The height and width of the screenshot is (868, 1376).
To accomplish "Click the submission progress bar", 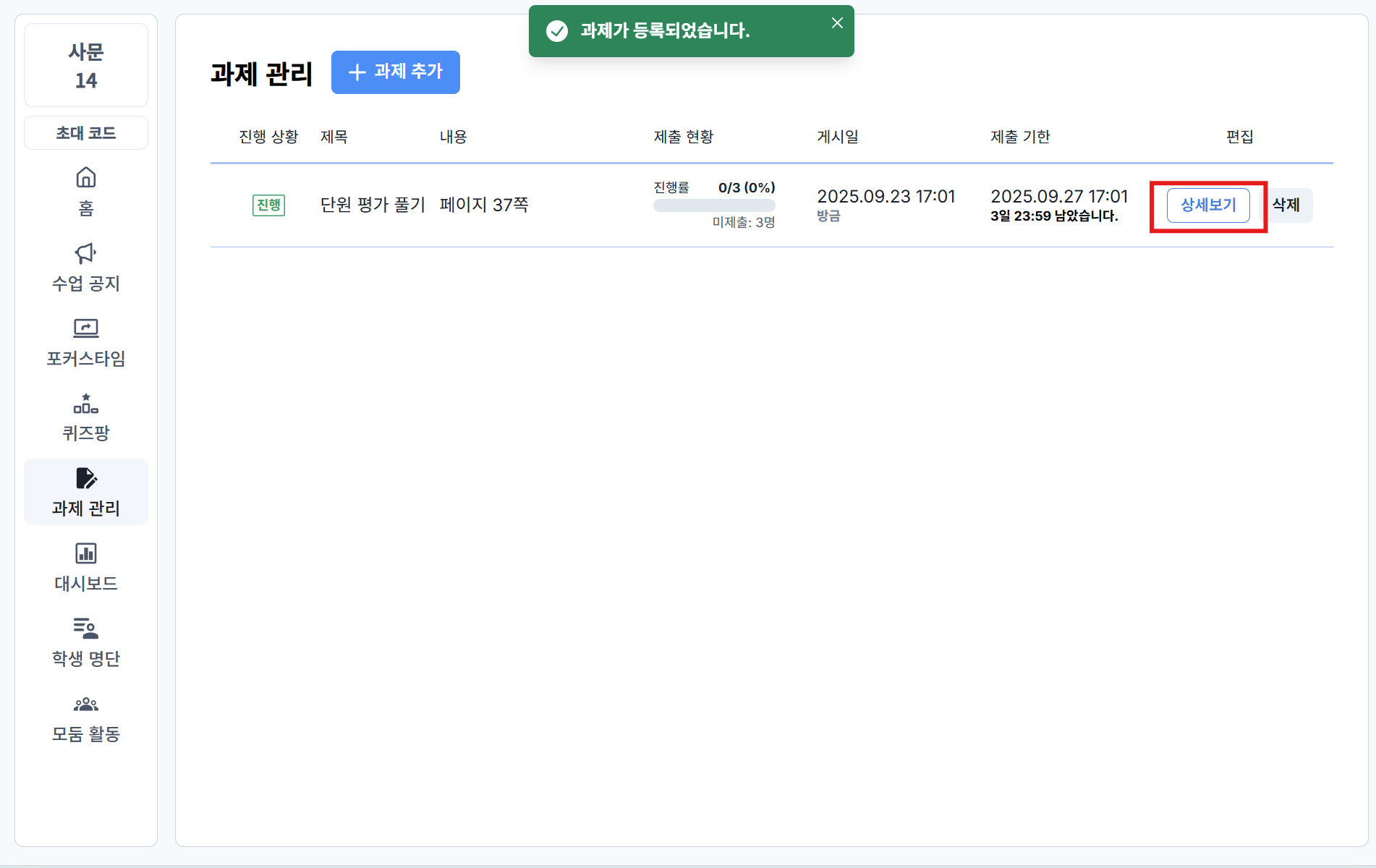I will 714,205.
